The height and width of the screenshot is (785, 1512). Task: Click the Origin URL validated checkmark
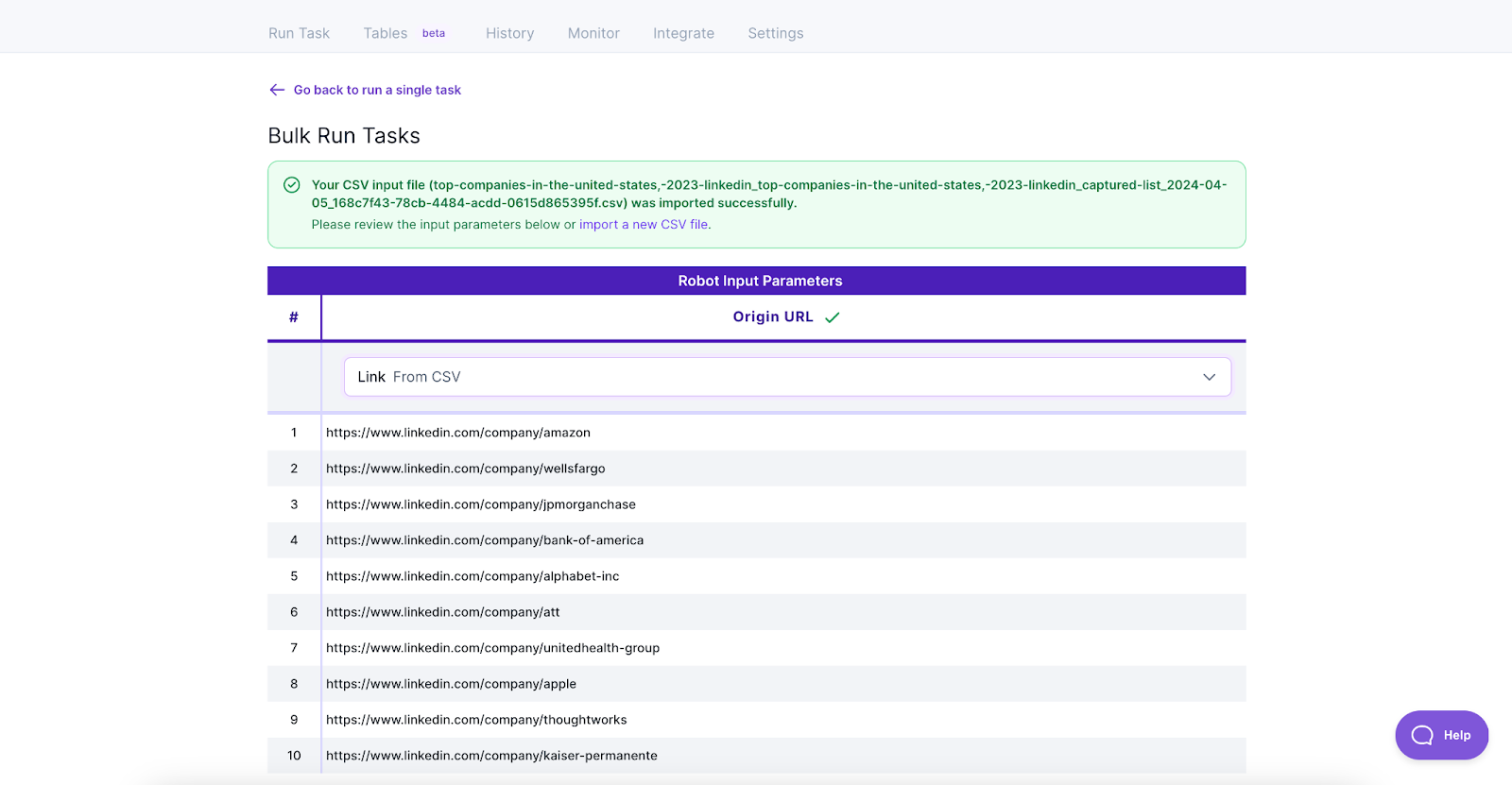(x=832, y=317)
